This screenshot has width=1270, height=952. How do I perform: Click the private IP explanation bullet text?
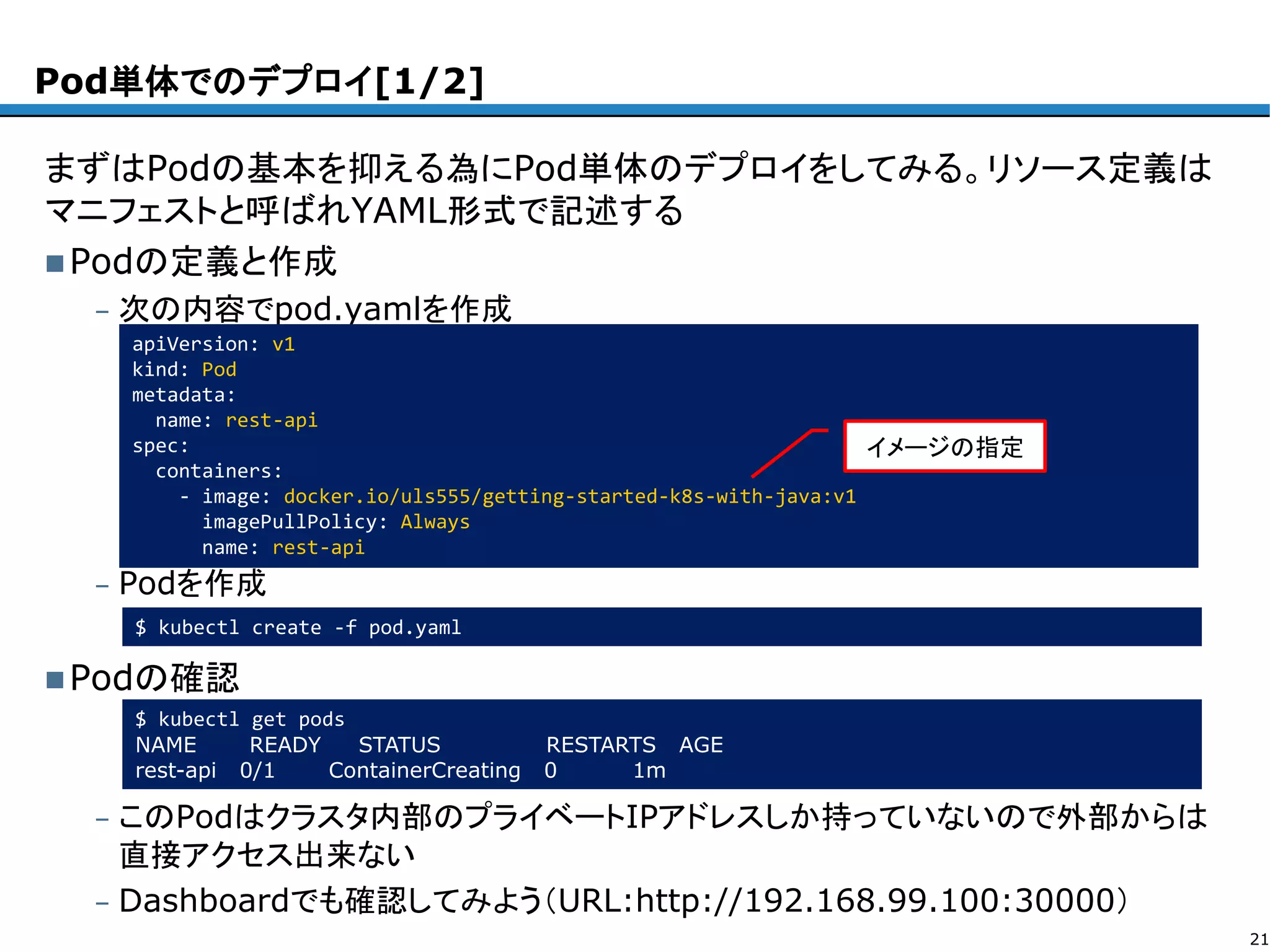click(x=664, y=836)
